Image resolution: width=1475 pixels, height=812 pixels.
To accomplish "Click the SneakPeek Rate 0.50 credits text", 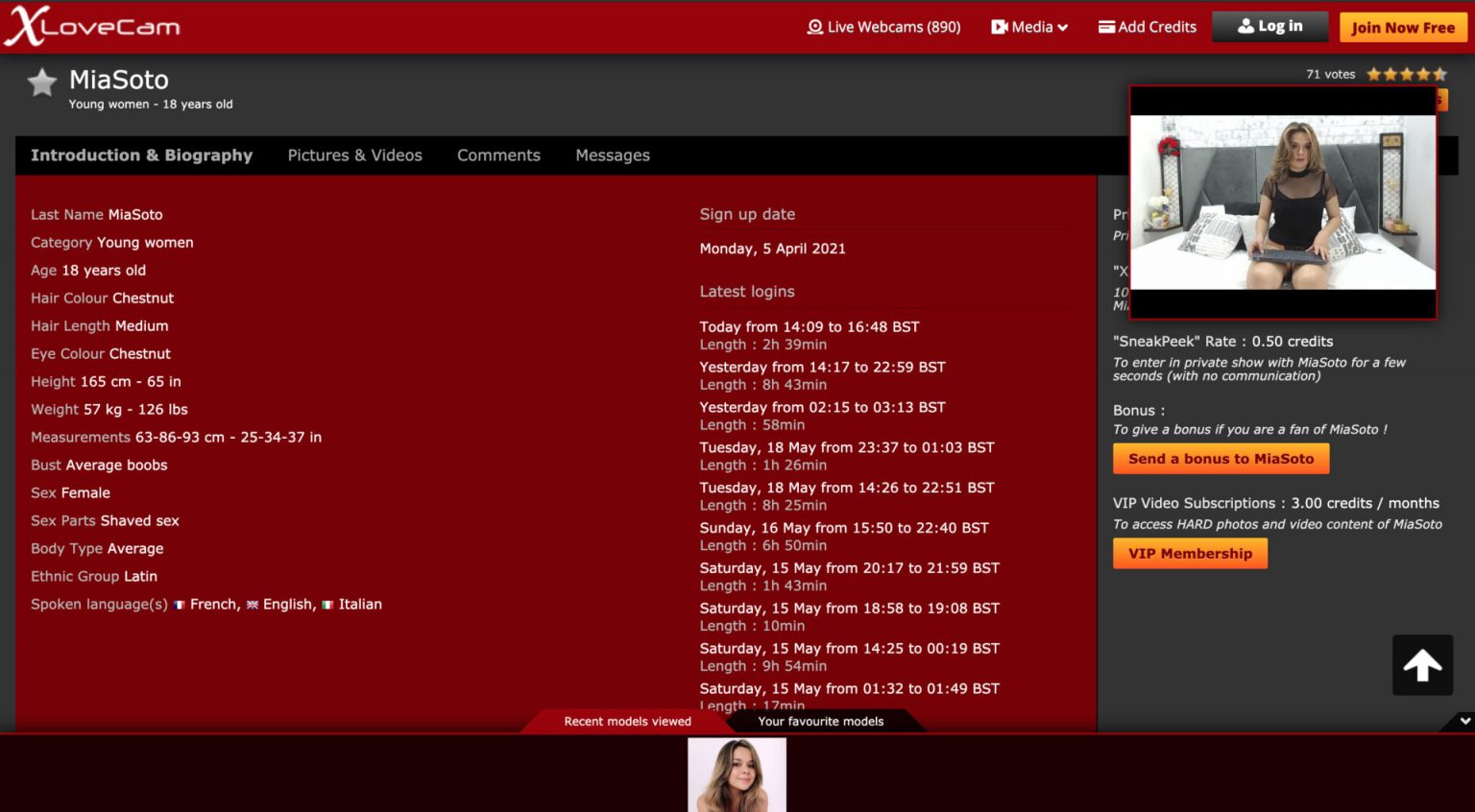I will pyautogui.click(x=1223, y=342).
